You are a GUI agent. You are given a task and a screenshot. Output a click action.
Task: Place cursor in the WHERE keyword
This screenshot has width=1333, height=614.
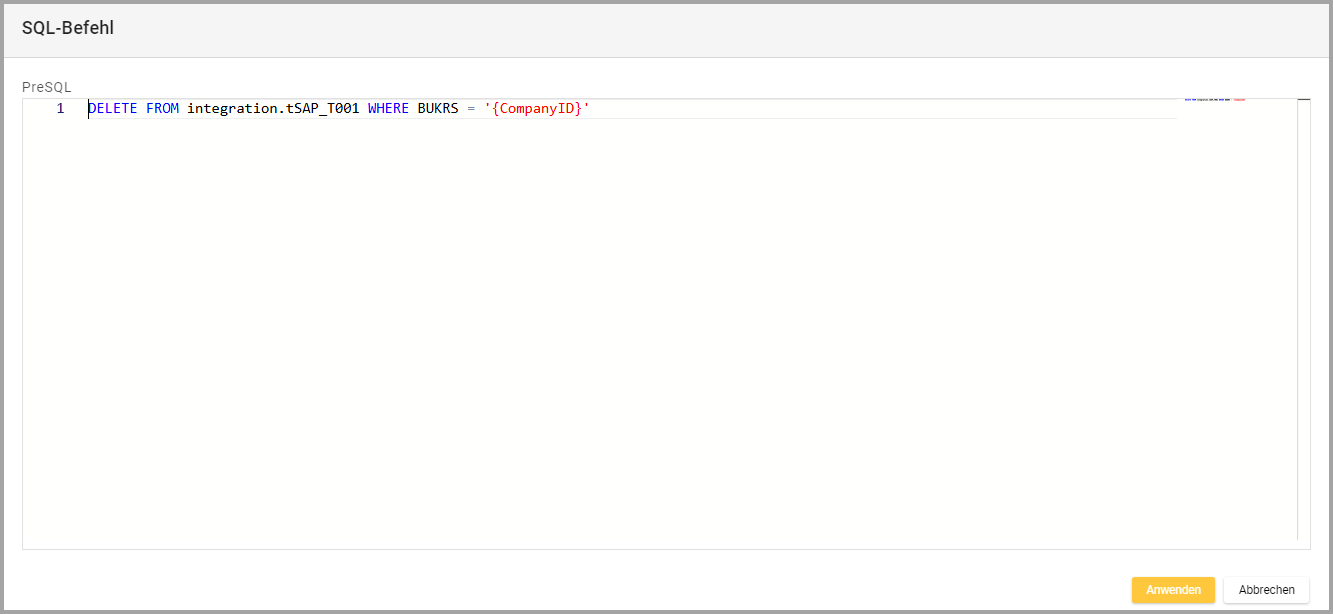(x=388, y=108)
